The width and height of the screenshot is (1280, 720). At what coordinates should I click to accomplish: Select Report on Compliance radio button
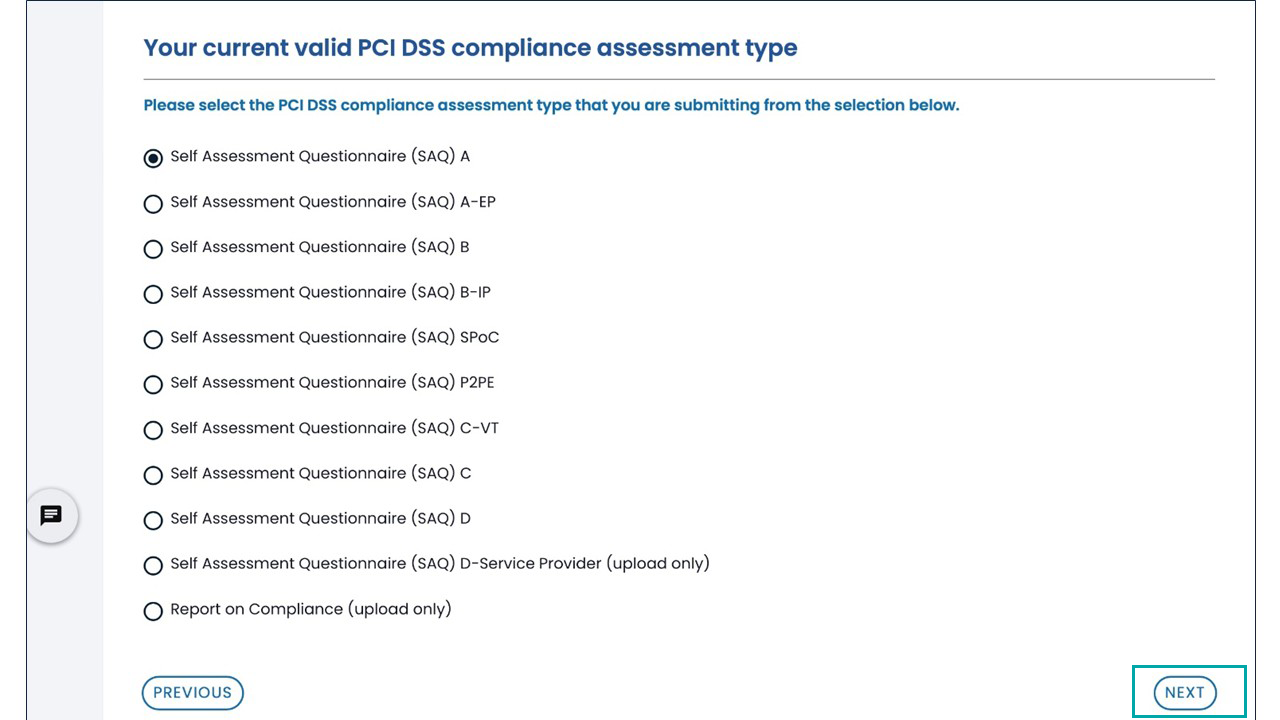tap(153, 611)
